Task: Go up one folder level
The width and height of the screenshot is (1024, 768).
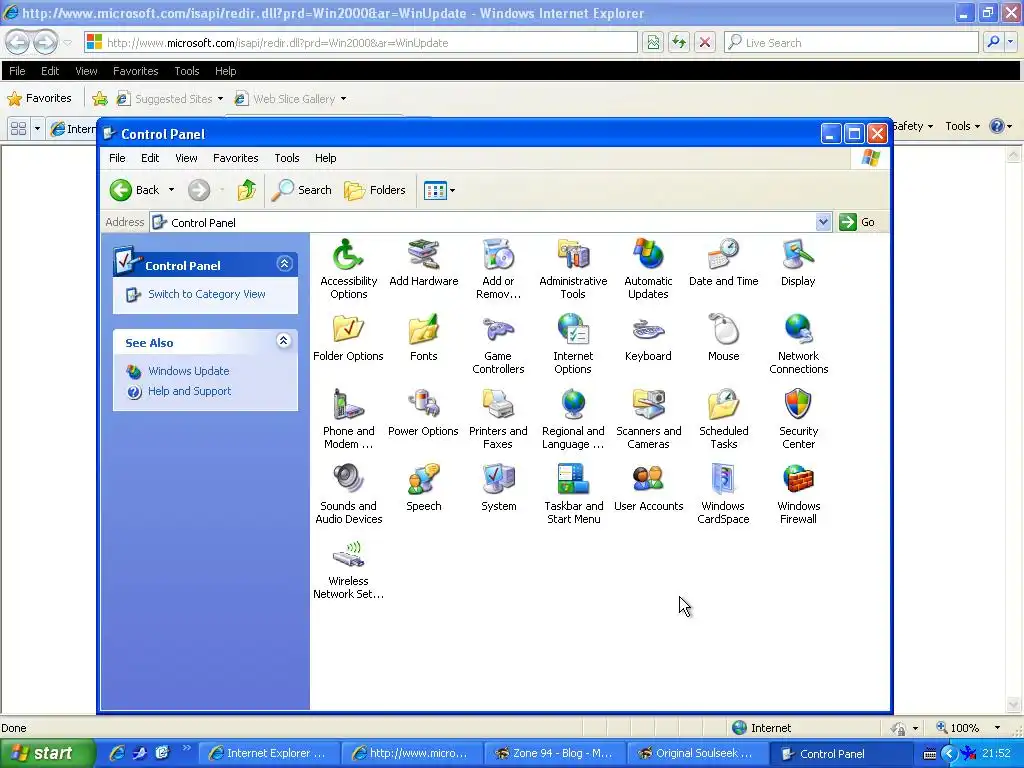Action: click(246, 190)
